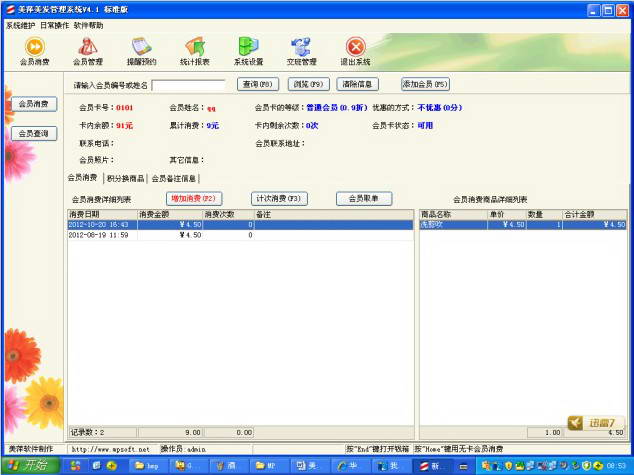Switch to the 会员备注信息 tab
Screen dimensions: 634x475
click(174, 178)
